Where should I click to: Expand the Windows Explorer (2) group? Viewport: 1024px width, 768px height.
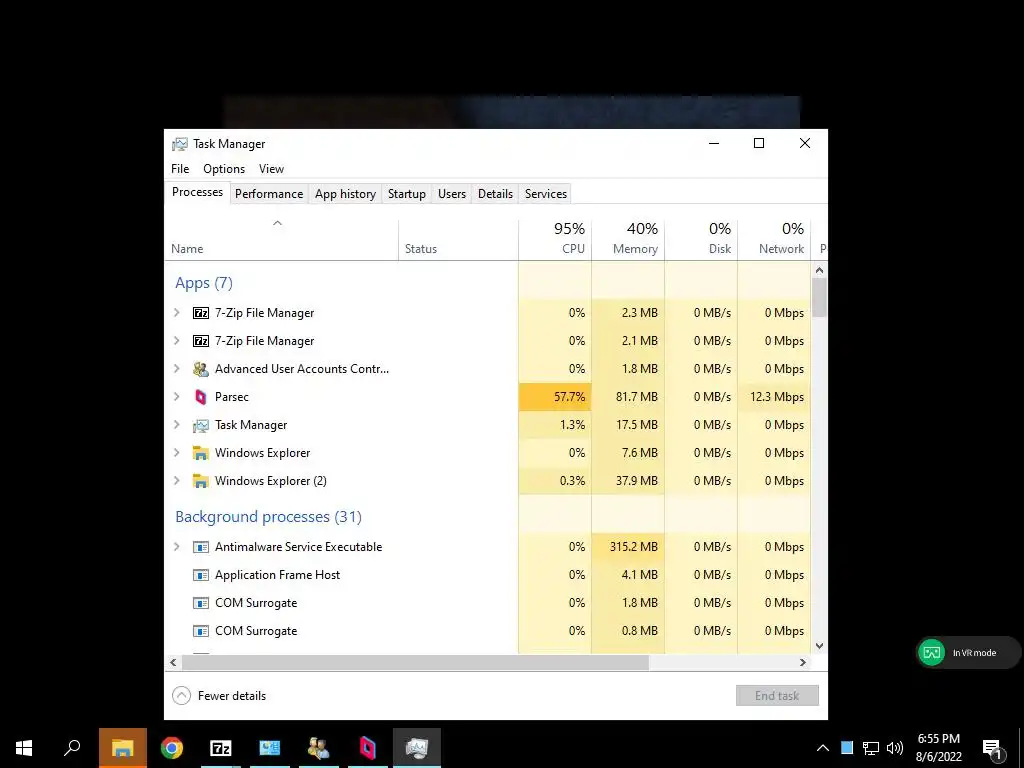176,481
